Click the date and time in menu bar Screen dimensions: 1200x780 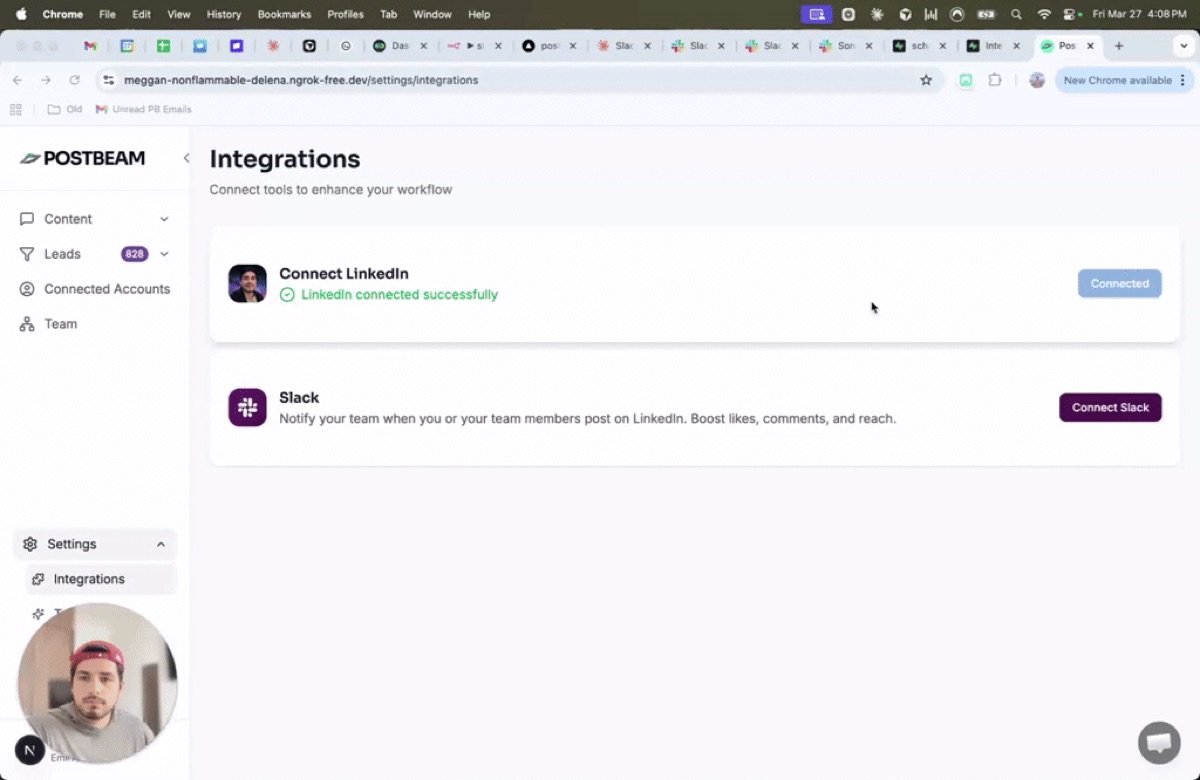(1139, 14)
